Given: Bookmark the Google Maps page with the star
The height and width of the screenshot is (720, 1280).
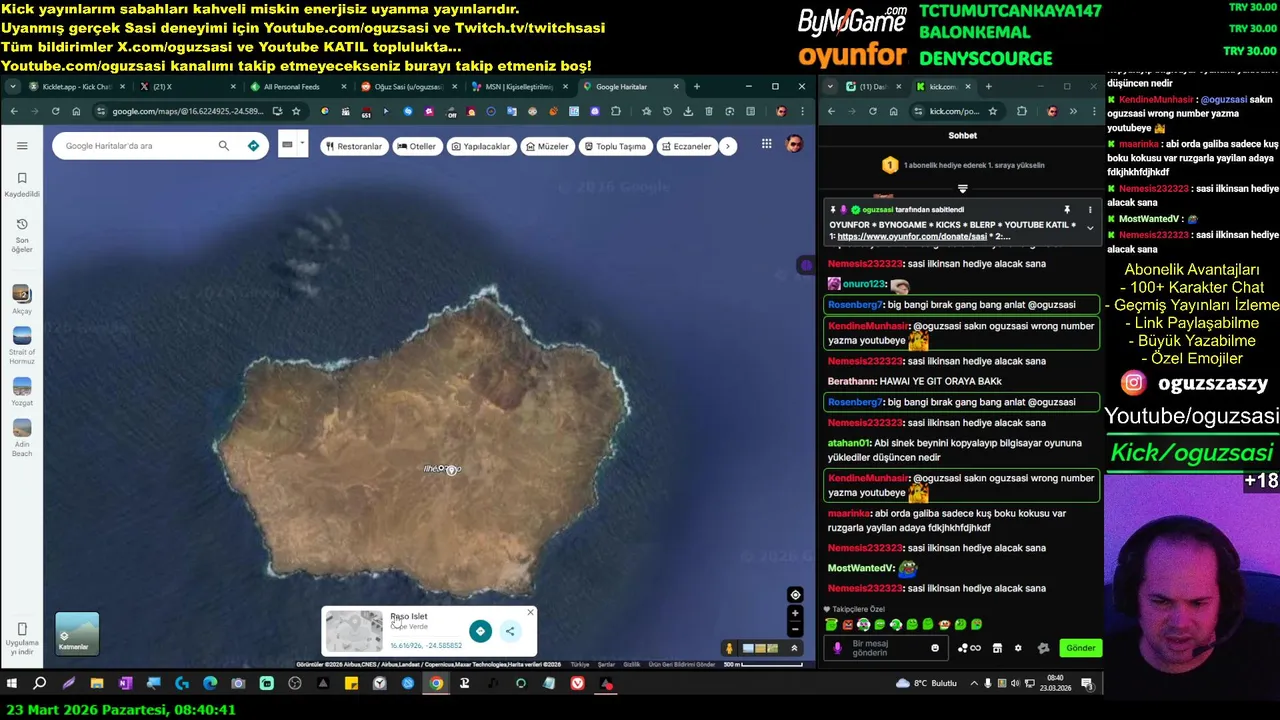Looking at the screenshot, I should tap(296, 111).
